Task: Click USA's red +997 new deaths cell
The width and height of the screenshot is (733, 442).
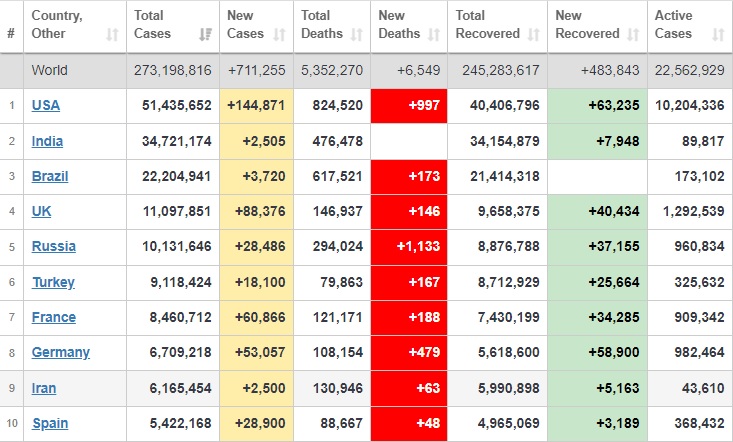Action: coord(409,106)
